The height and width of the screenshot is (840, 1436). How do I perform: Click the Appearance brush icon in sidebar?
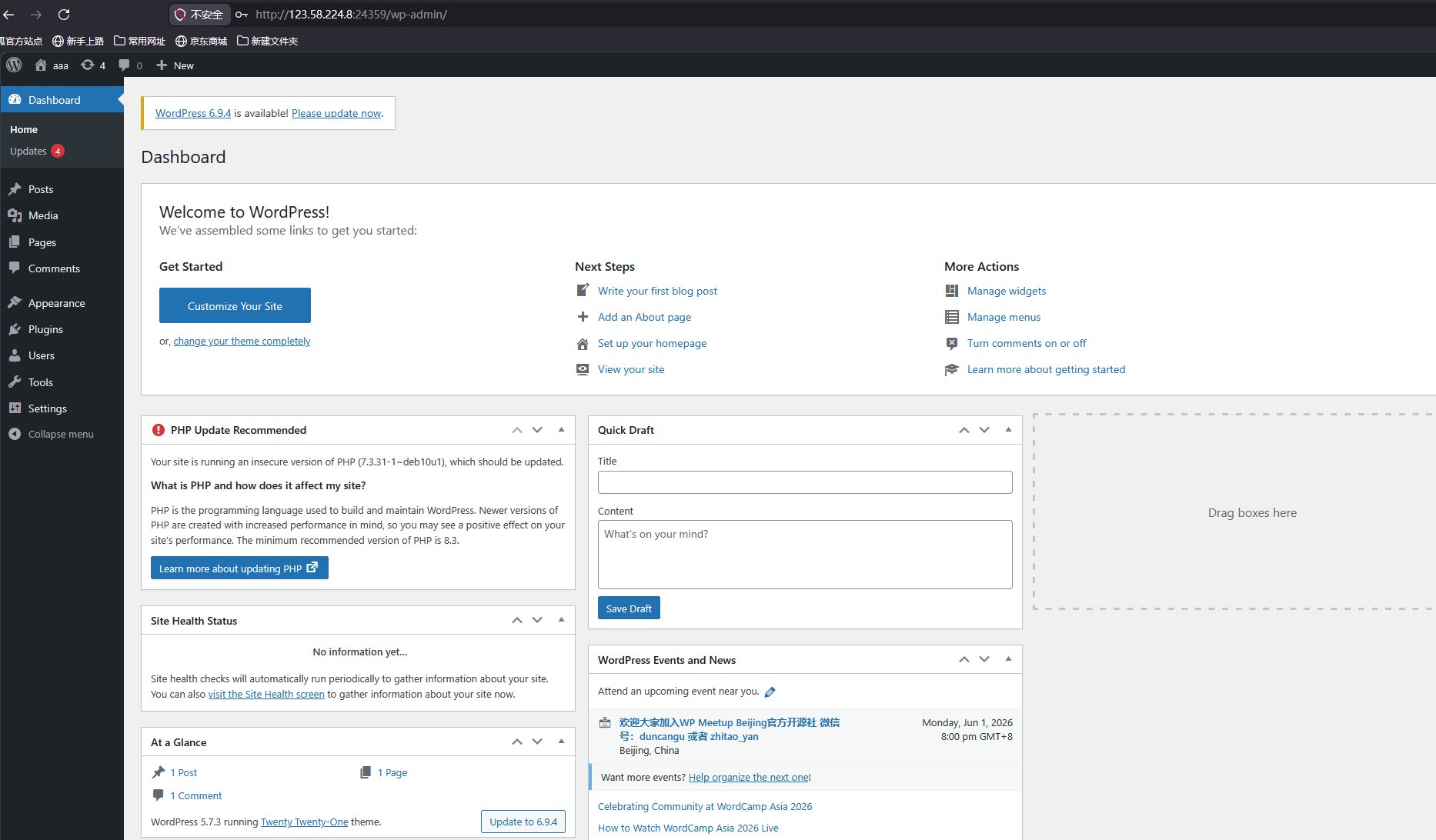(x=15, y=303)
